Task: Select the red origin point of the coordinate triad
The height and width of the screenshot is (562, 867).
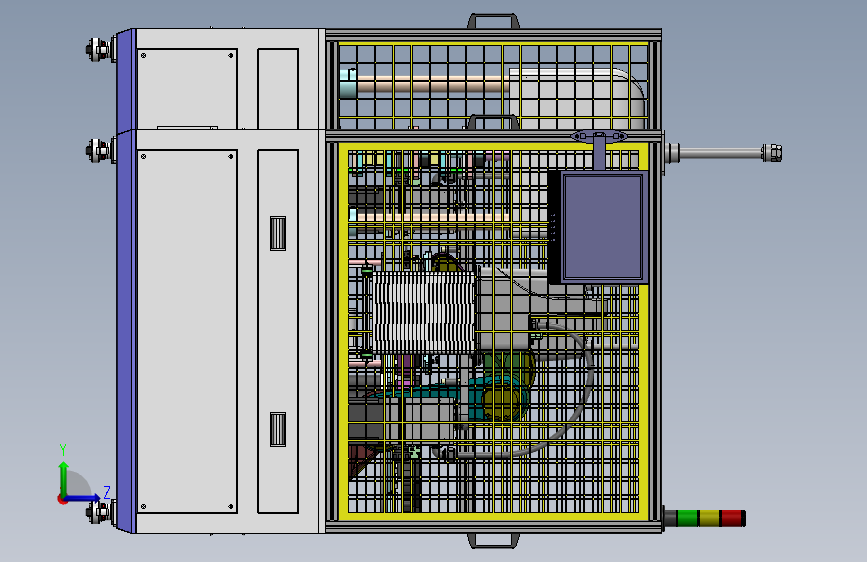Action: click(62, 499)
